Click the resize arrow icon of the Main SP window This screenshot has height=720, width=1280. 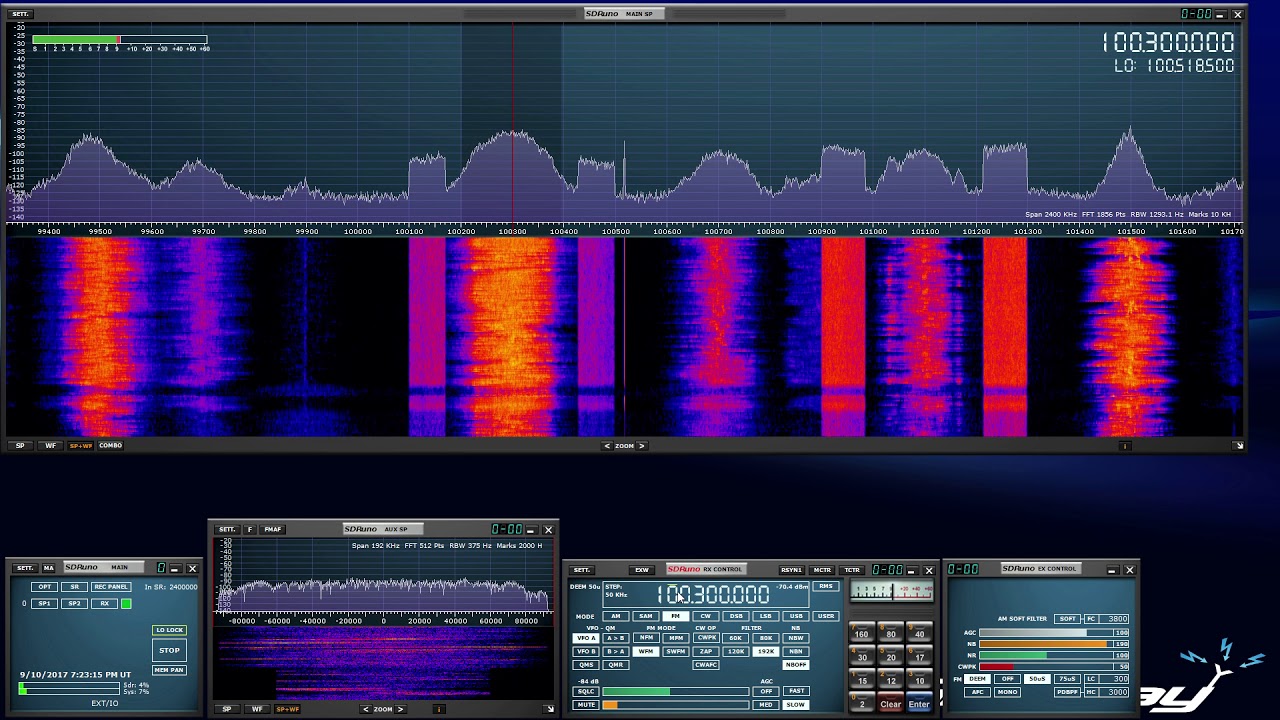coord(1238,446)
